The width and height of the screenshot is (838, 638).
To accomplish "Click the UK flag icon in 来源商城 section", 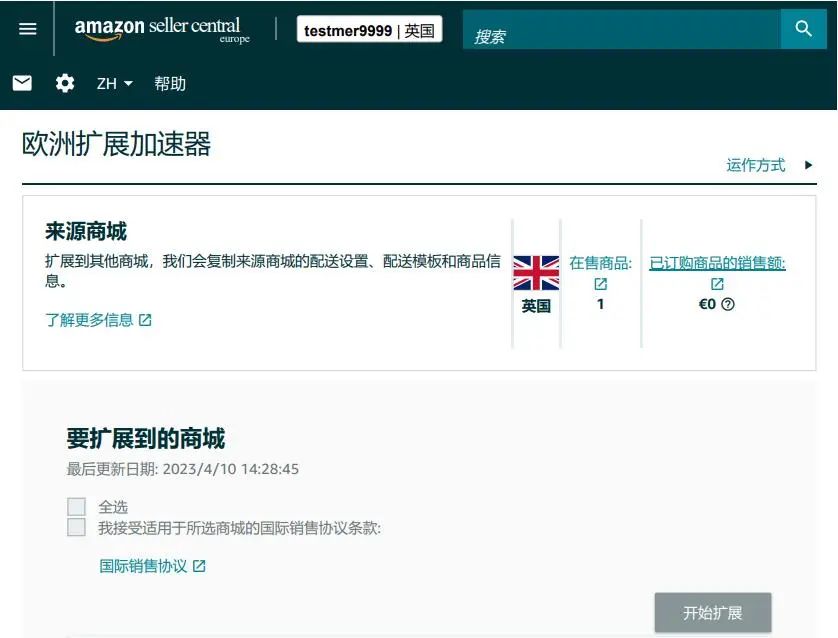I will pos(536,271).
